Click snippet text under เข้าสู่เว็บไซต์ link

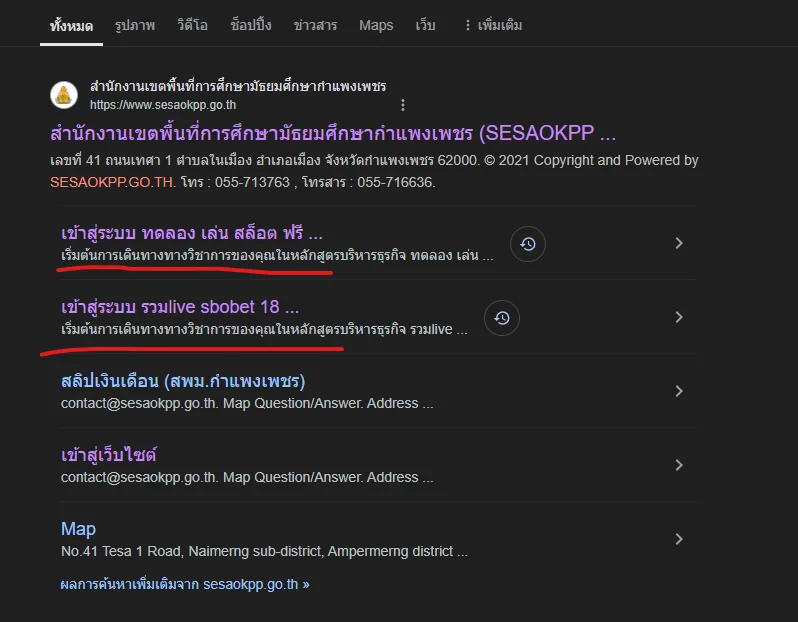point(247,477)
